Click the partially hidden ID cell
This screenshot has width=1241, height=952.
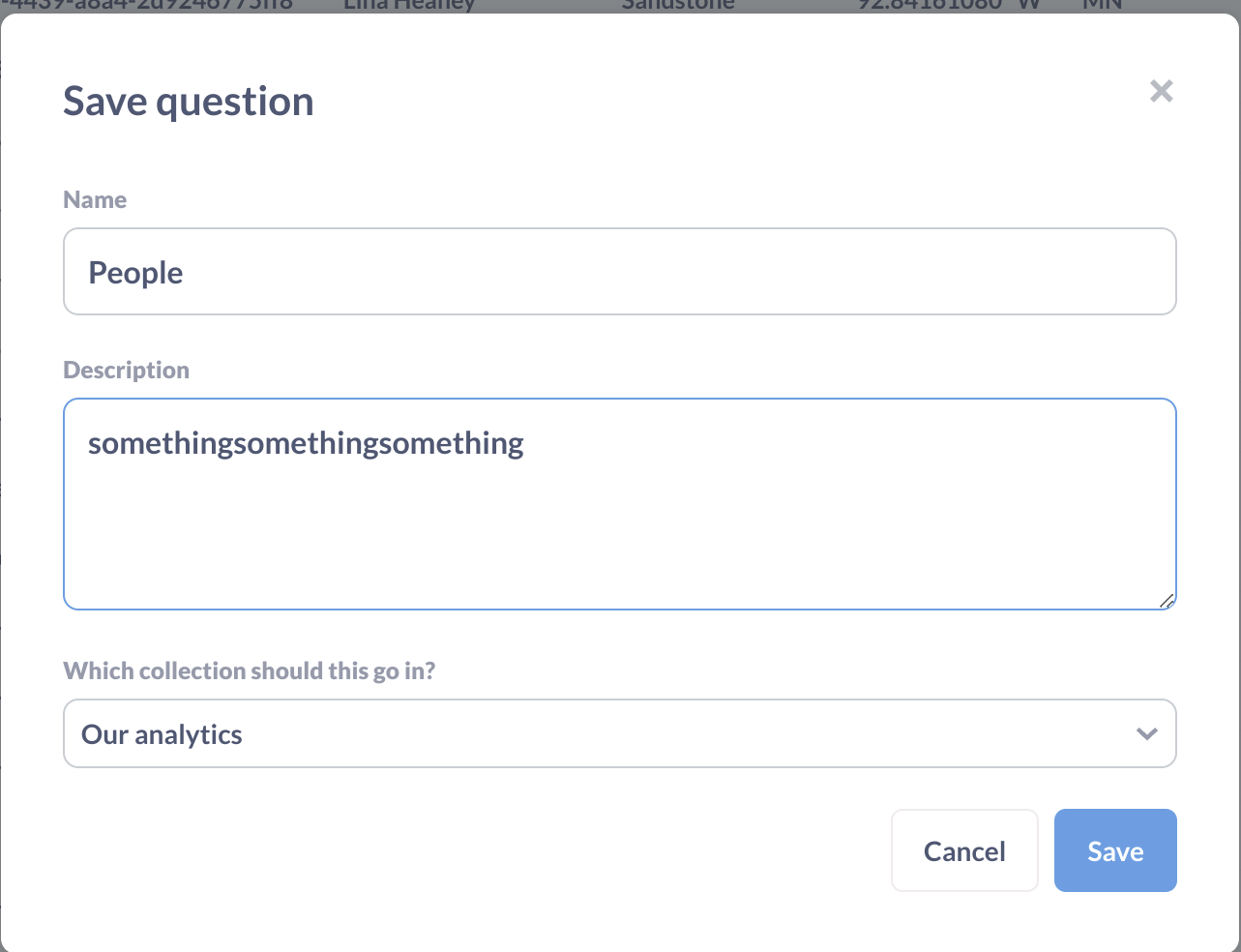click(x=145, y=6)
